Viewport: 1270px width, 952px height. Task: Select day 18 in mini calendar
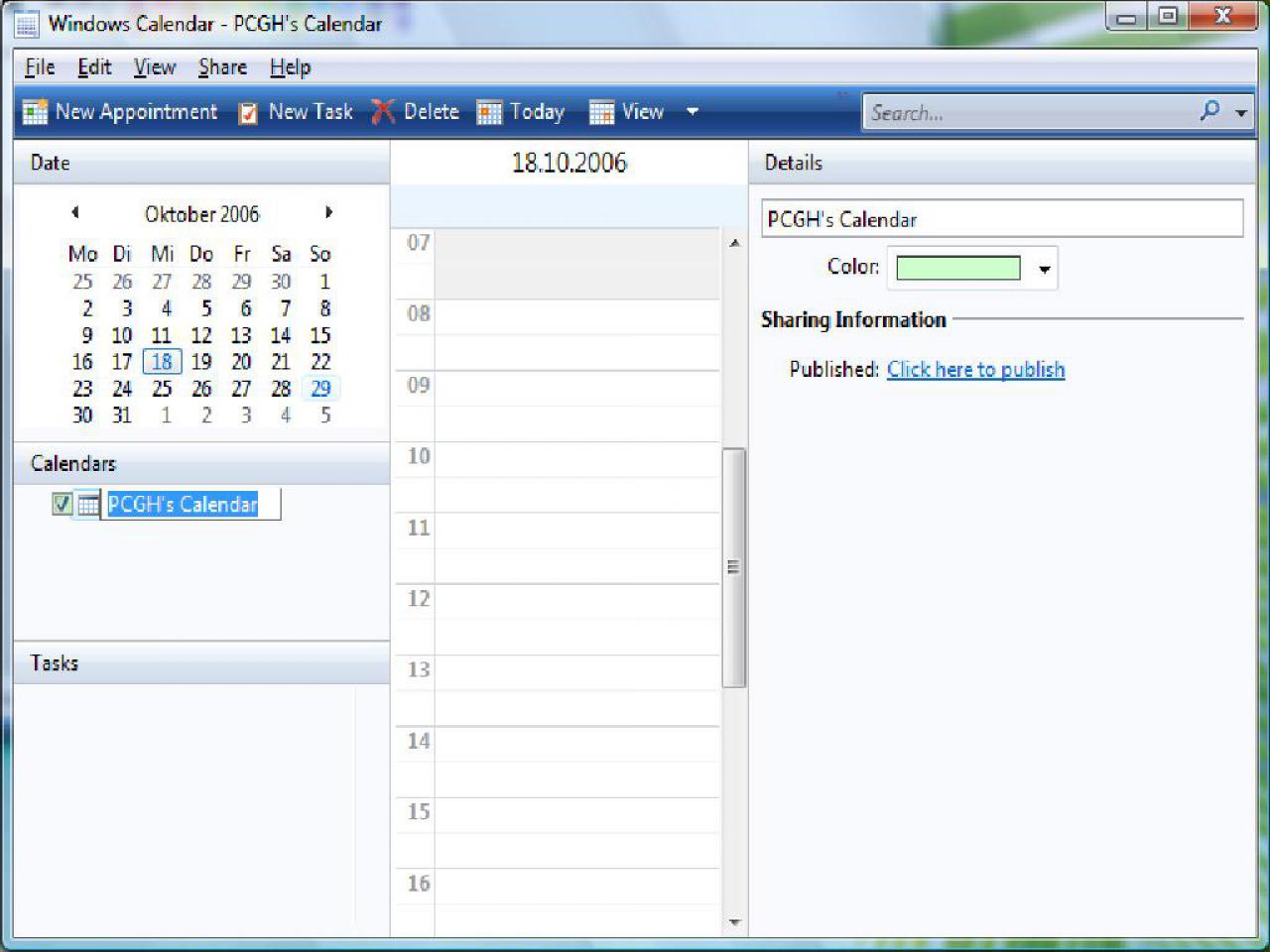[x=162, y=362]
